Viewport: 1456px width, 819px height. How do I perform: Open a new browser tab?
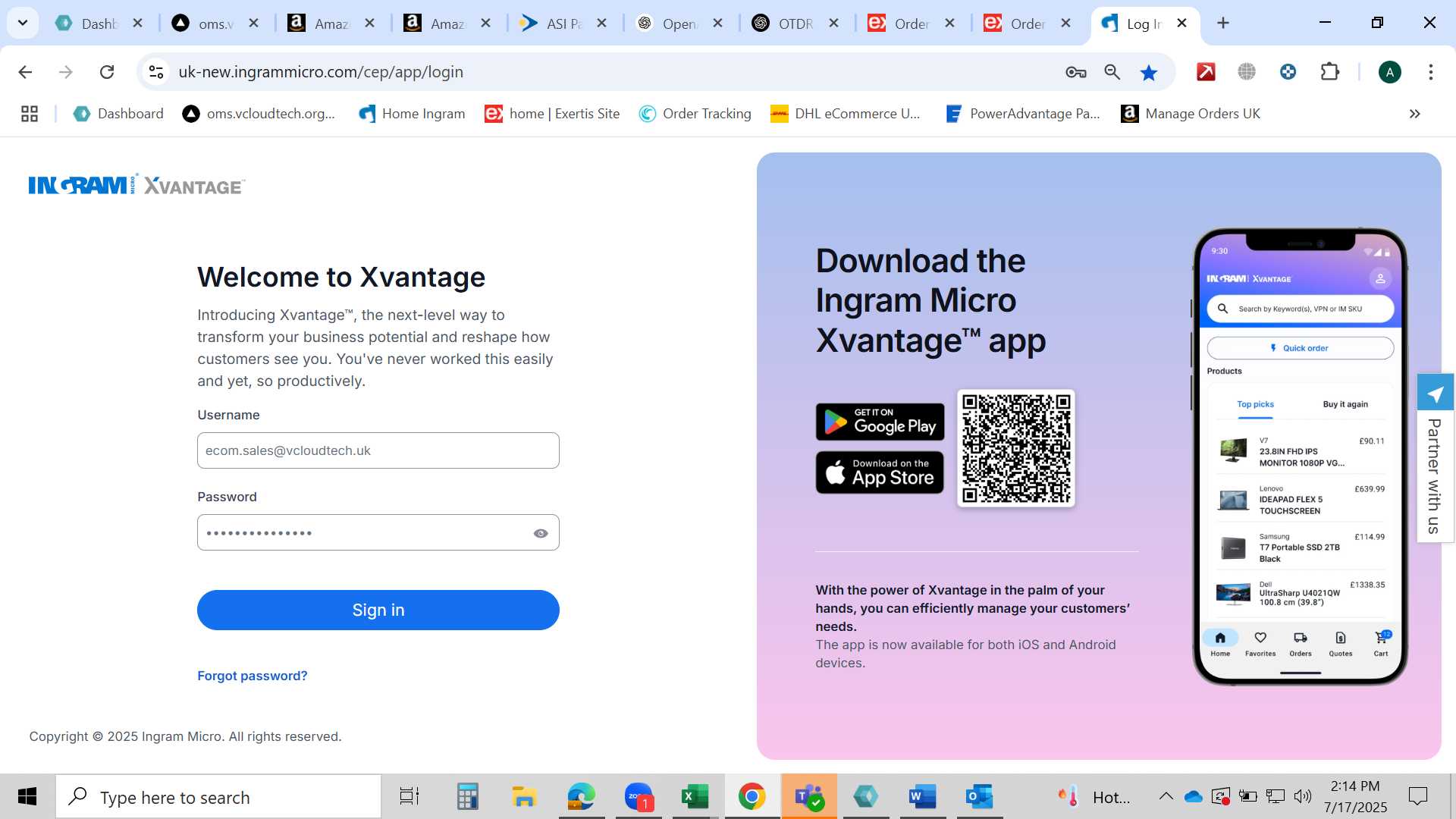click(x=1223, y=24)
